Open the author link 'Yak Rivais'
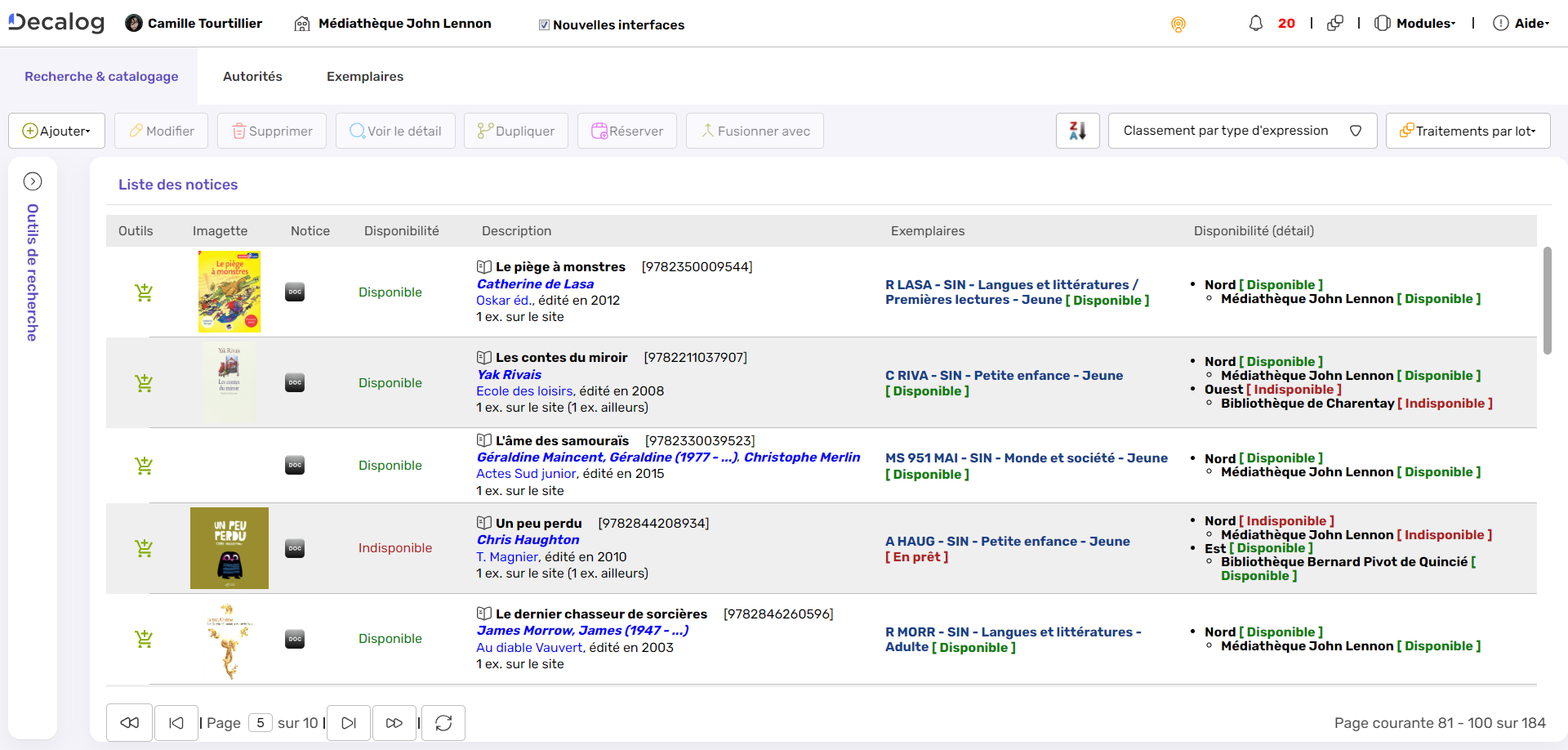This screenshot has width=1568, height=750. tap(508, 374)
